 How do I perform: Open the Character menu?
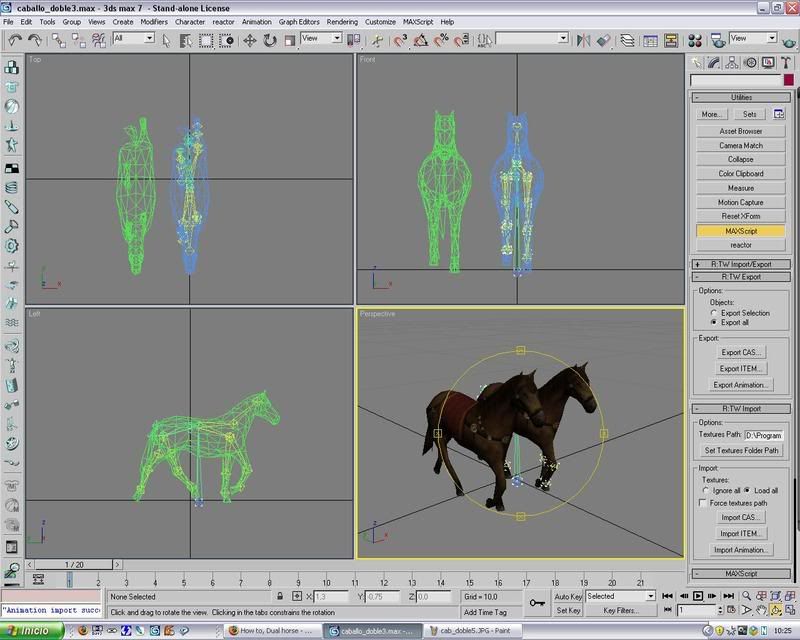click(x=190, y=22)
